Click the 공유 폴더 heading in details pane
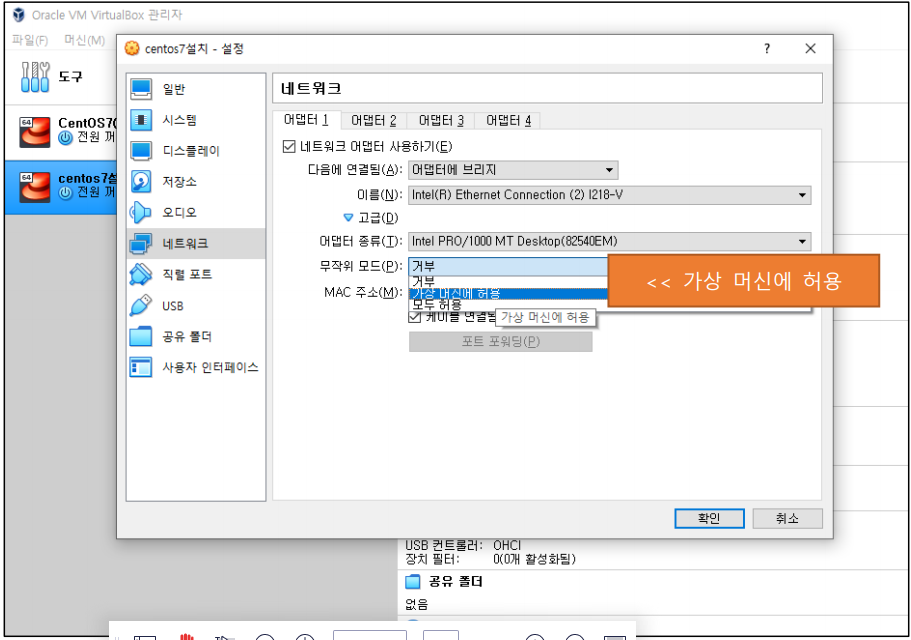 [x=456, y=581]
